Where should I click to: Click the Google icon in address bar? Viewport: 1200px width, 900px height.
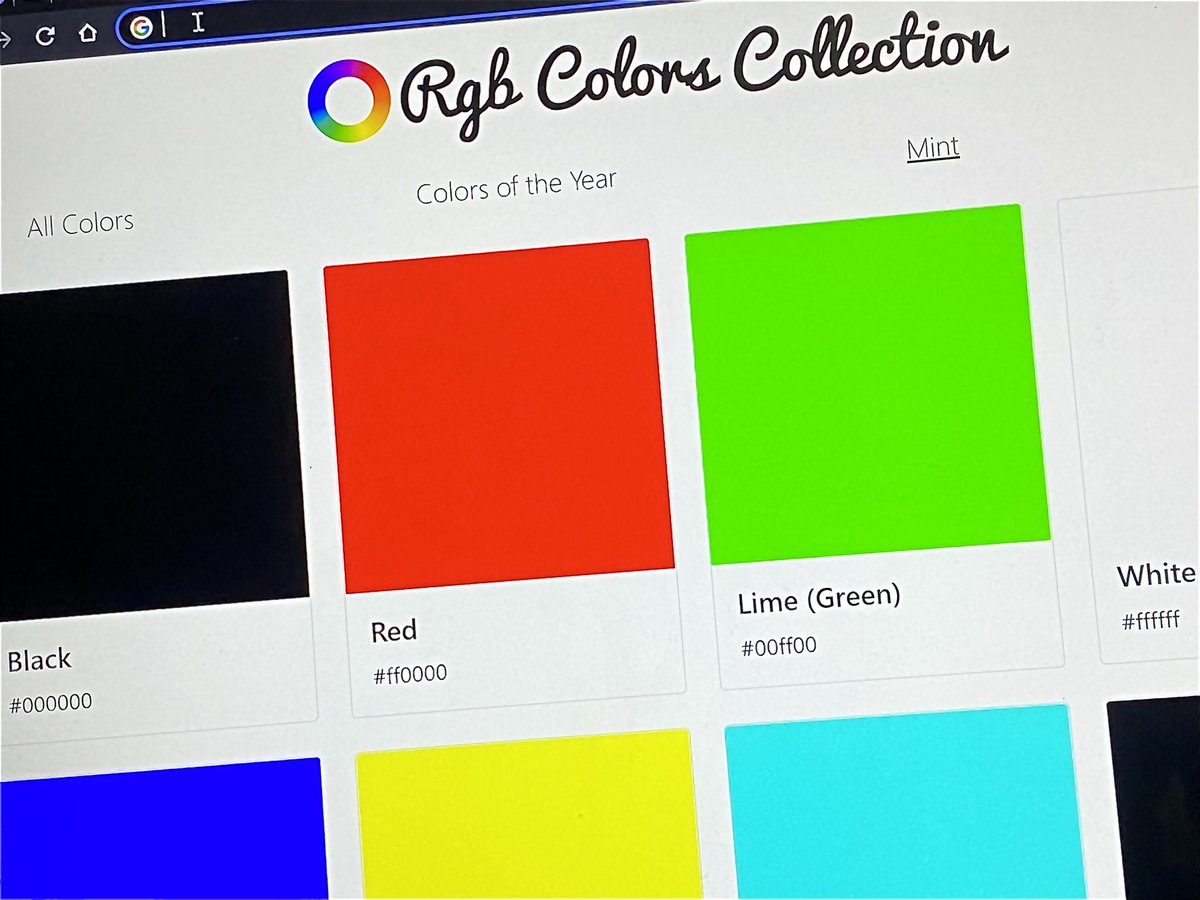pyautogui.click(x=141, y=28)
